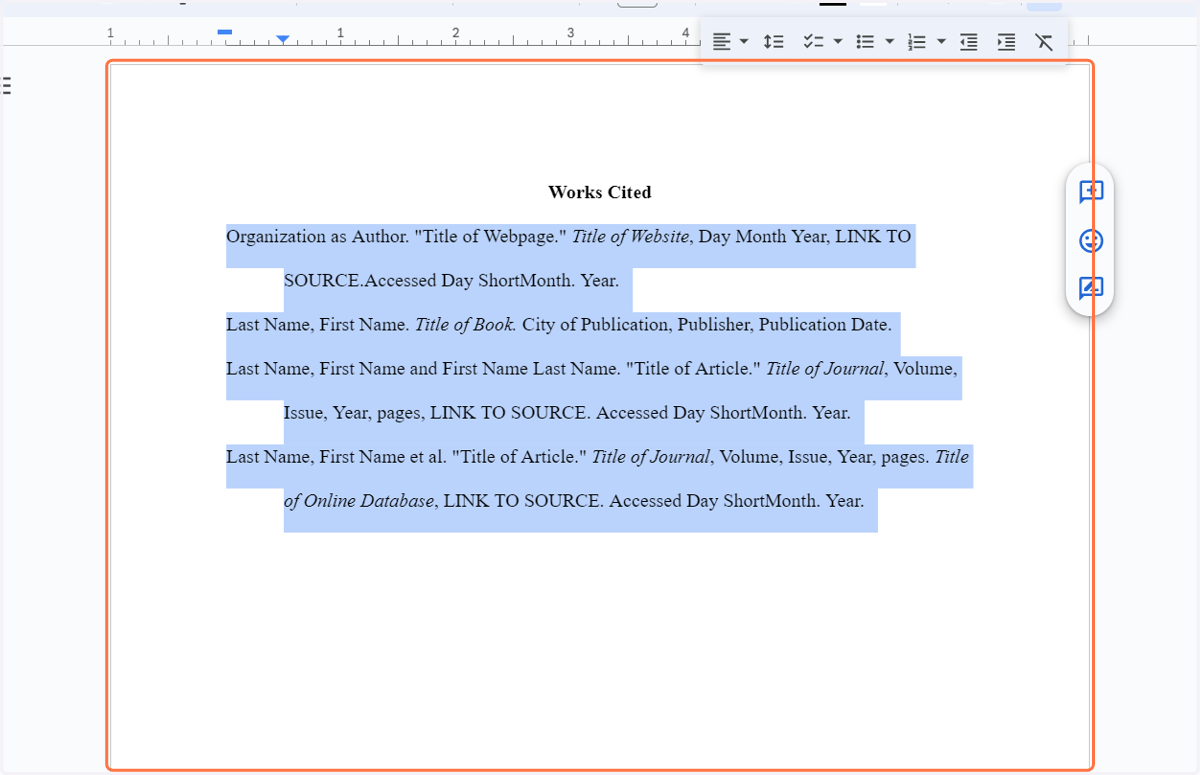Viewport: 1200px width, 775px height.
Task: Expand the bulleted list menu arrow
Action: 890,42
